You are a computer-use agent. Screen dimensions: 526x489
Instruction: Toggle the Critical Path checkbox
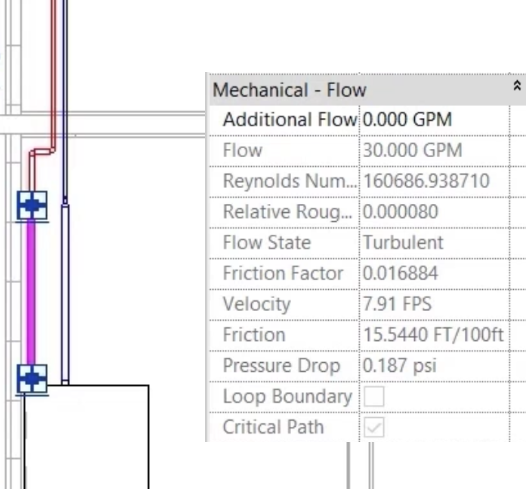(374, 427)
